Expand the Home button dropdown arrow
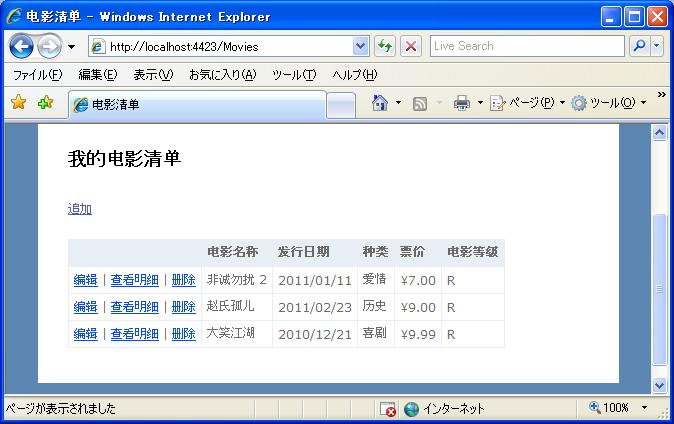Screen dimensions: 674x424 pos(398,103)
